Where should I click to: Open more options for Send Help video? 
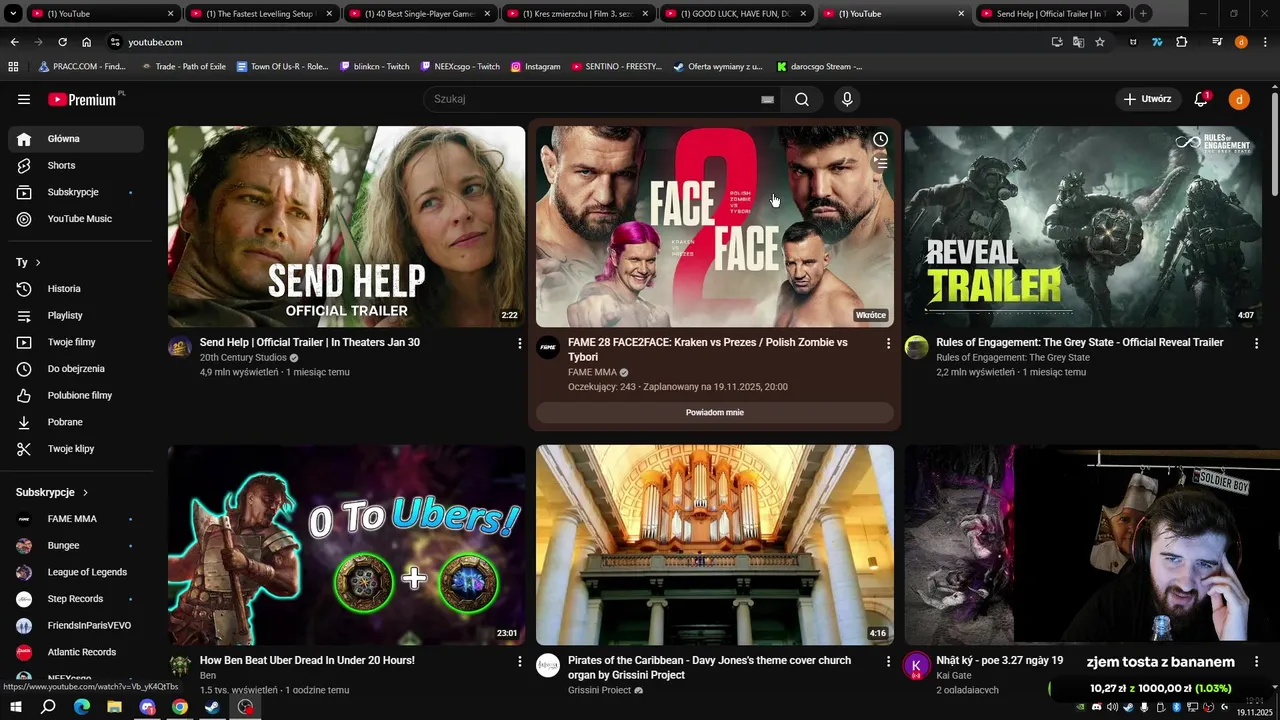[519, 343]
